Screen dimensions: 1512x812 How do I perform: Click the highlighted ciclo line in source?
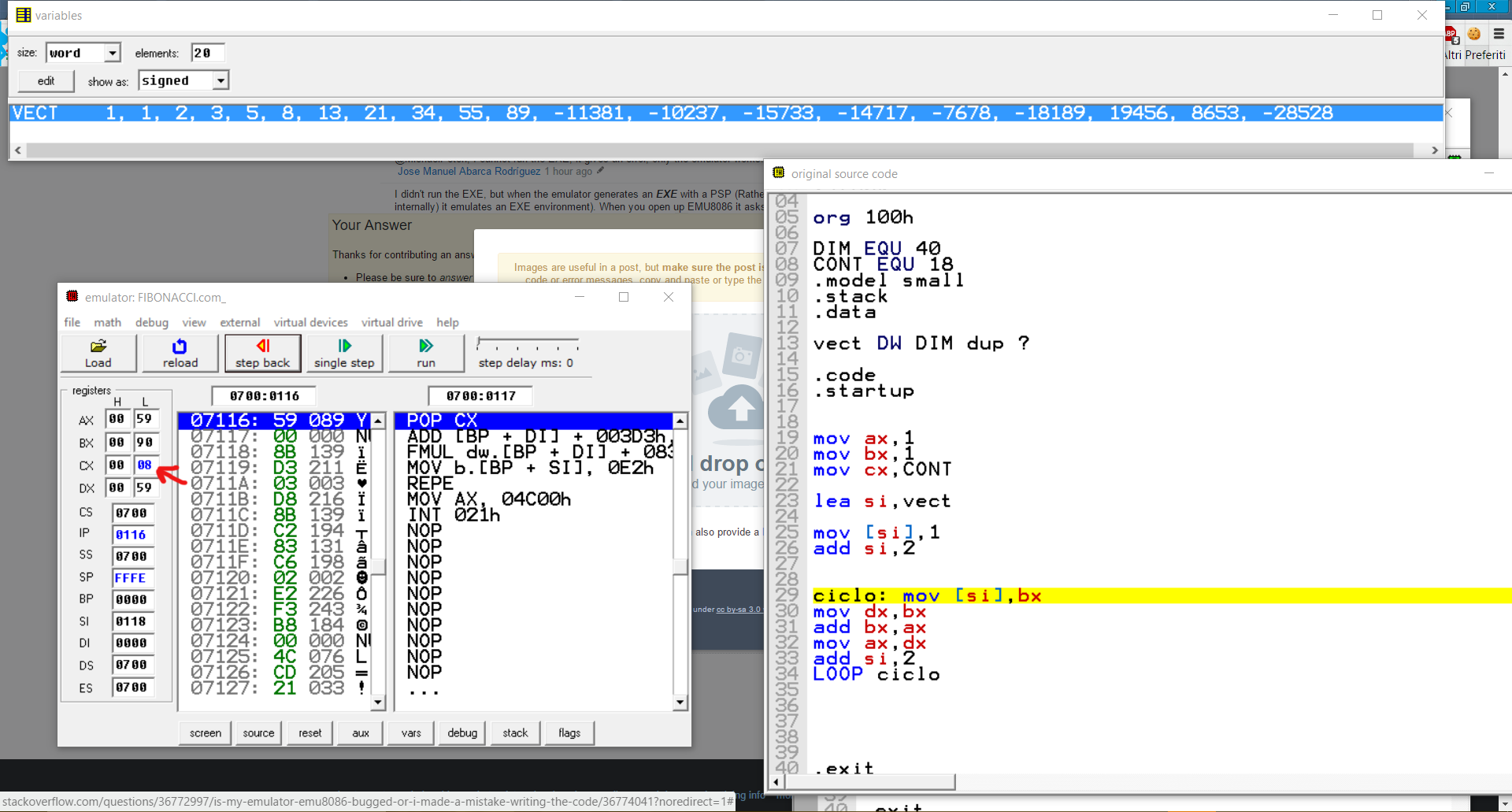(x=1162, y=595)
